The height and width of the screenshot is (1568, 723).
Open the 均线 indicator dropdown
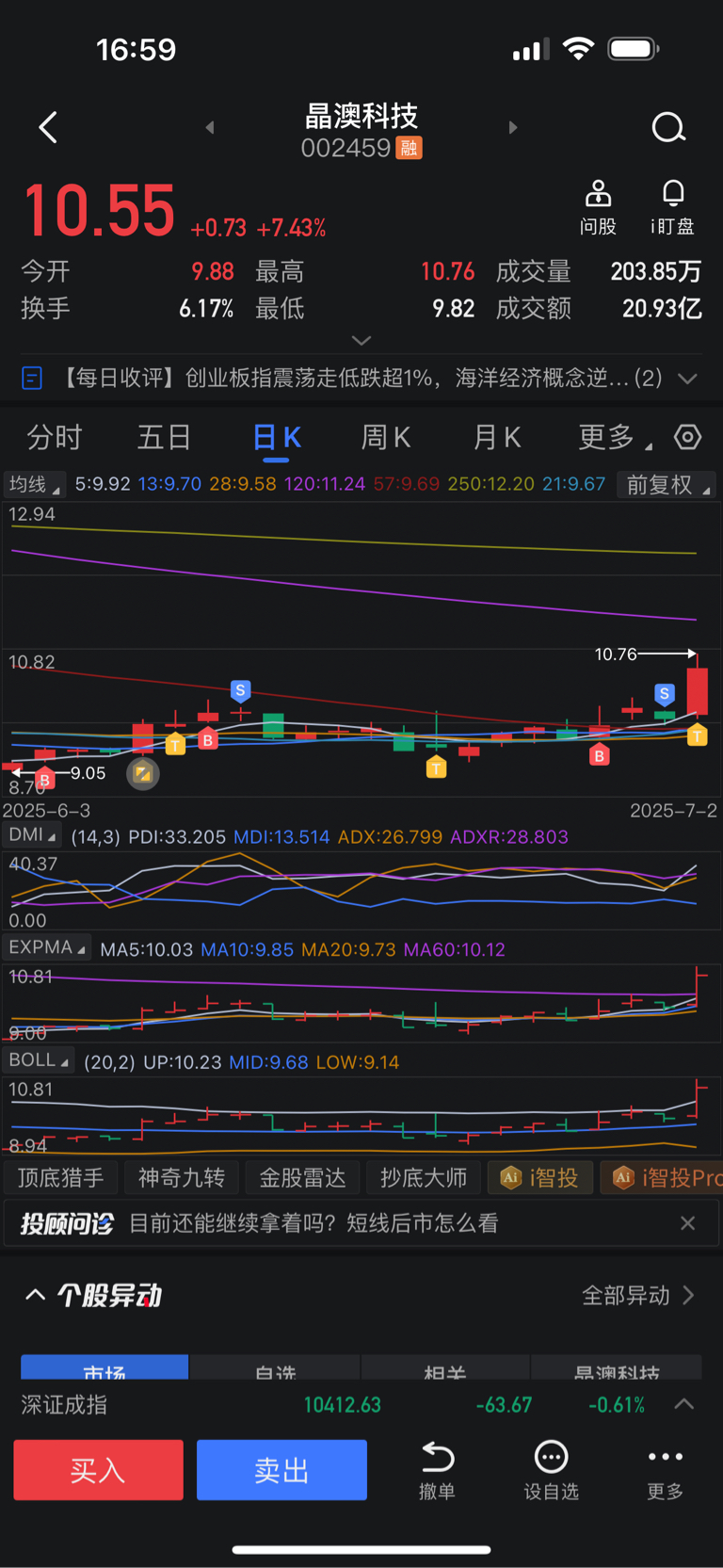[34, 484]
